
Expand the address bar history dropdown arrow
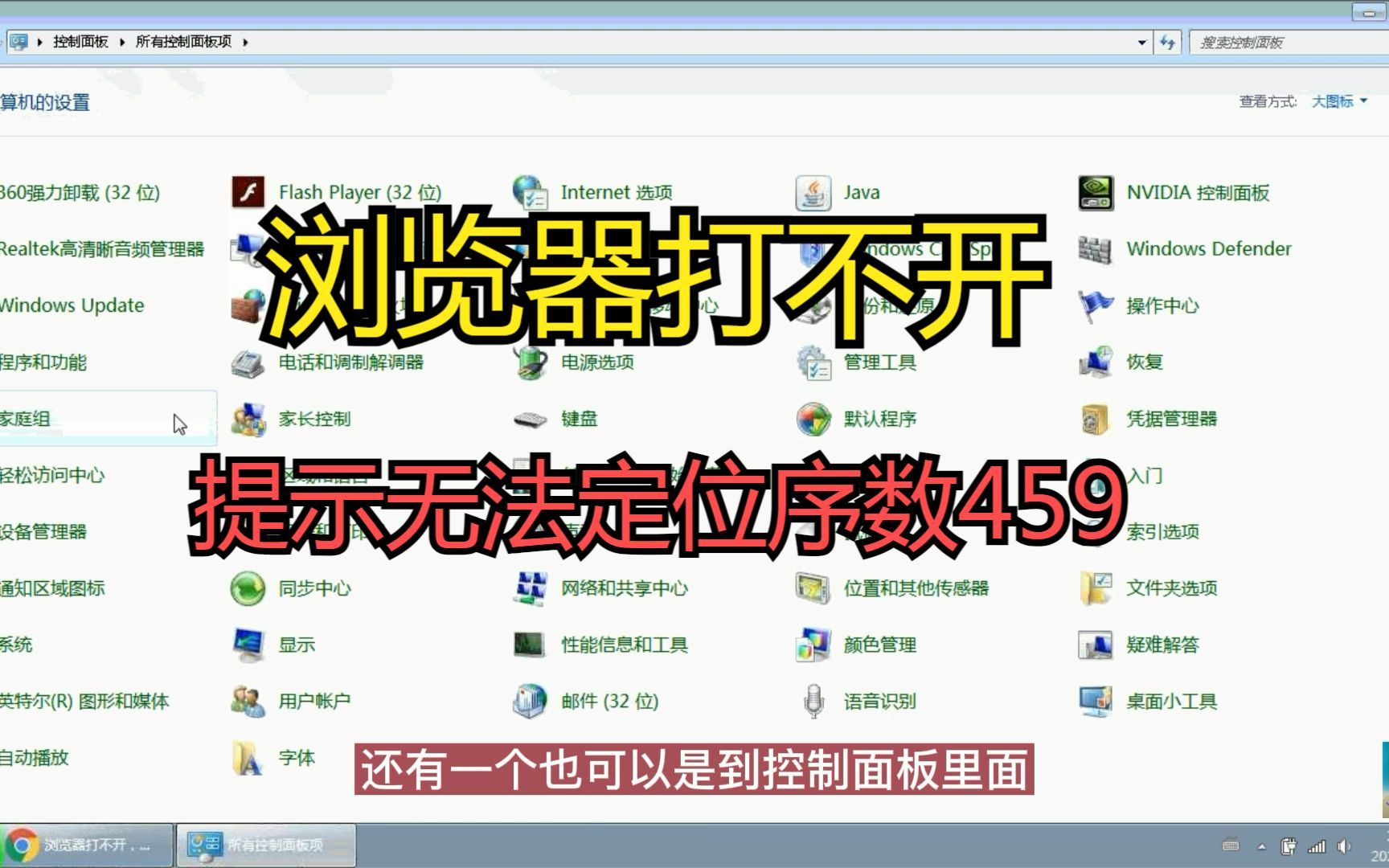coord(1141,43)
